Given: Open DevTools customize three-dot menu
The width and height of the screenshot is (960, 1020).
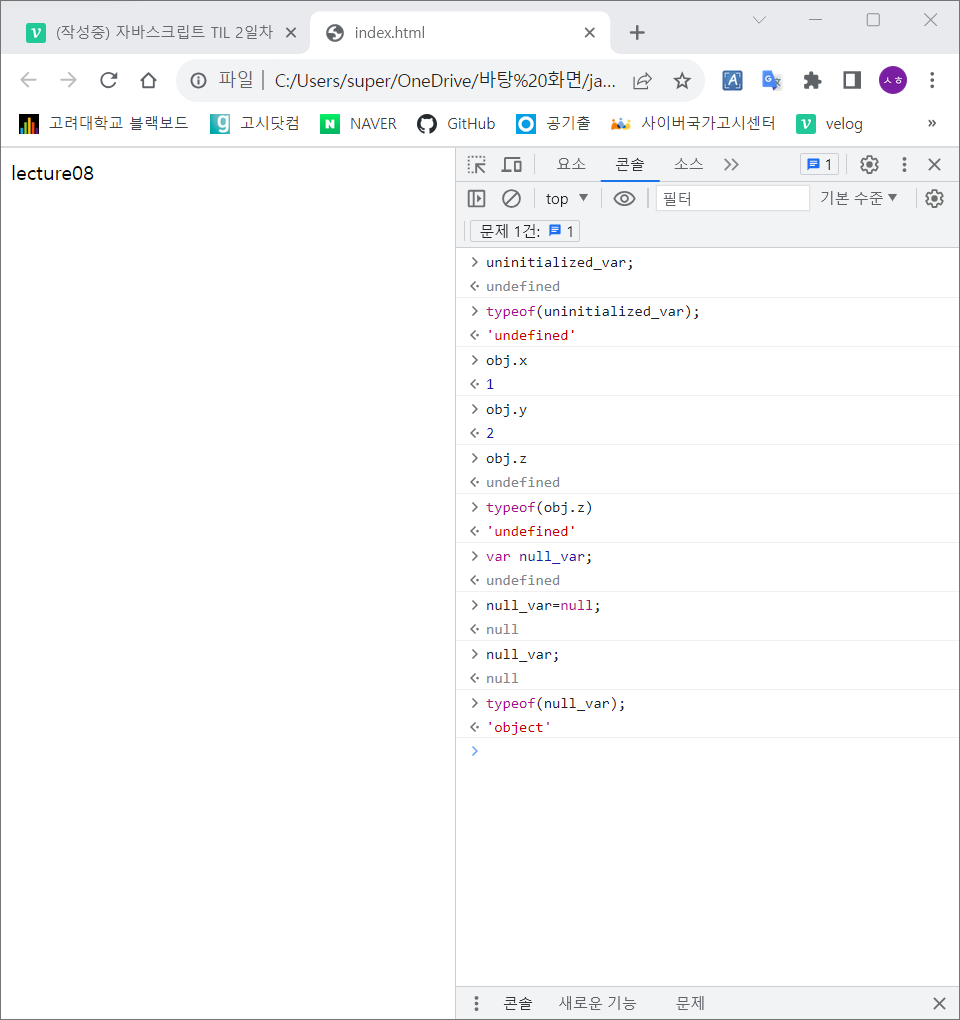Looking at the screenshot, I should (904, 165).
